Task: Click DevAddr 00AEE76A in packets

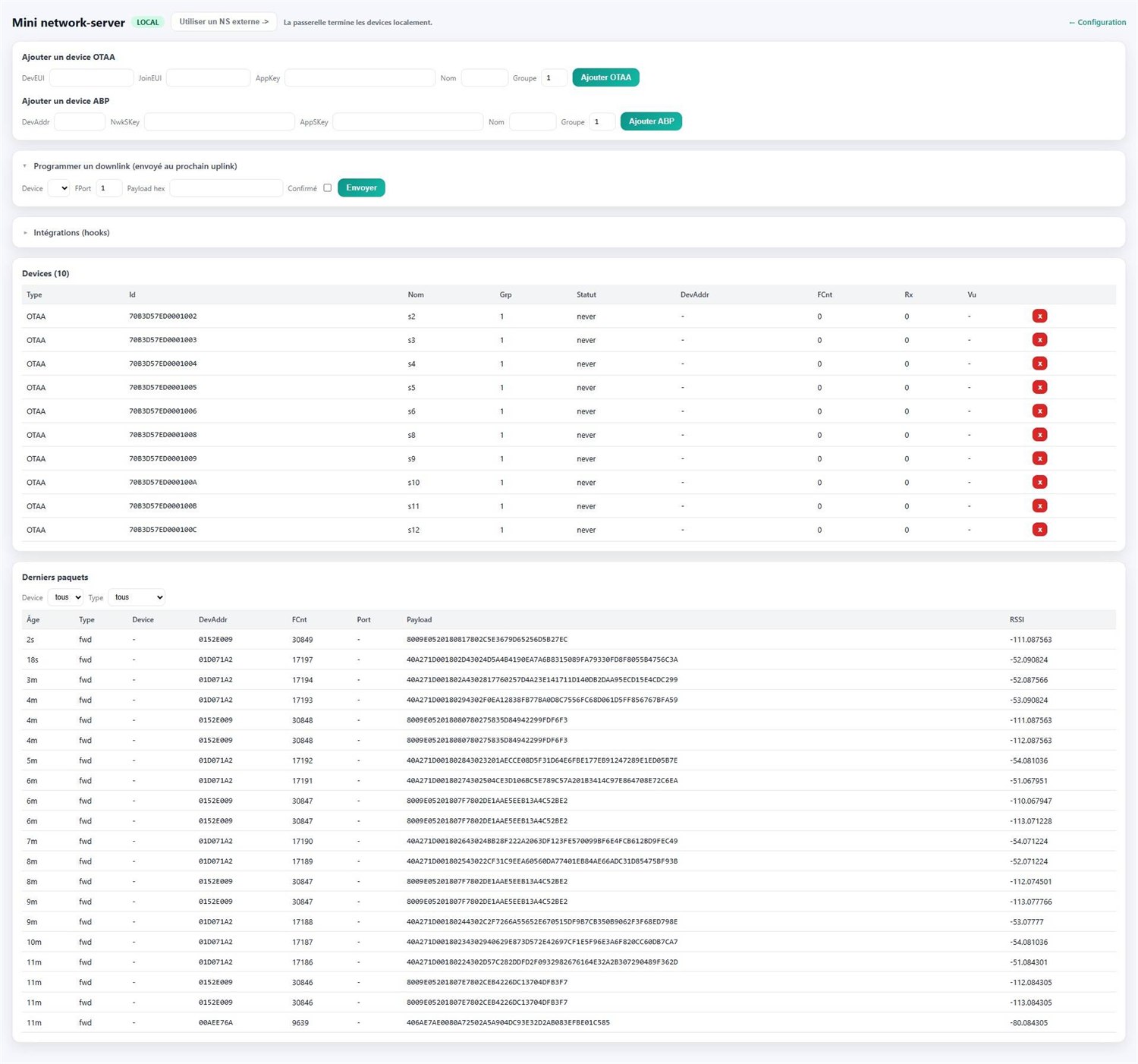Action: tap(215, 1022)
